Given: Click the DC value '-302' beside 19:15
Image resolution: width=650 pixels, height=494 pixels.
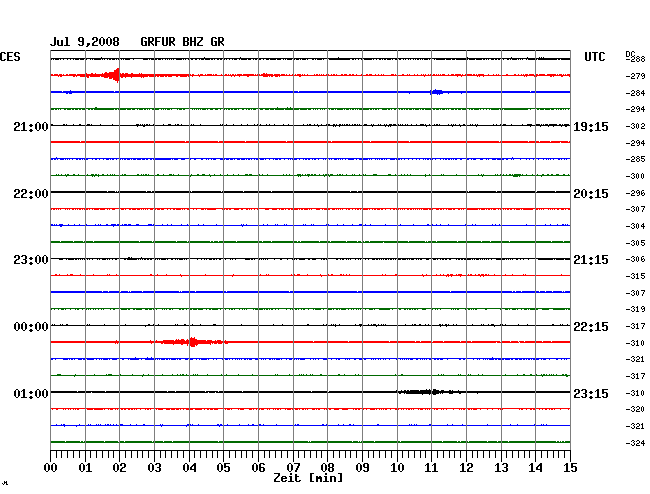Looking at the screenshot, I should pos(636,126).
